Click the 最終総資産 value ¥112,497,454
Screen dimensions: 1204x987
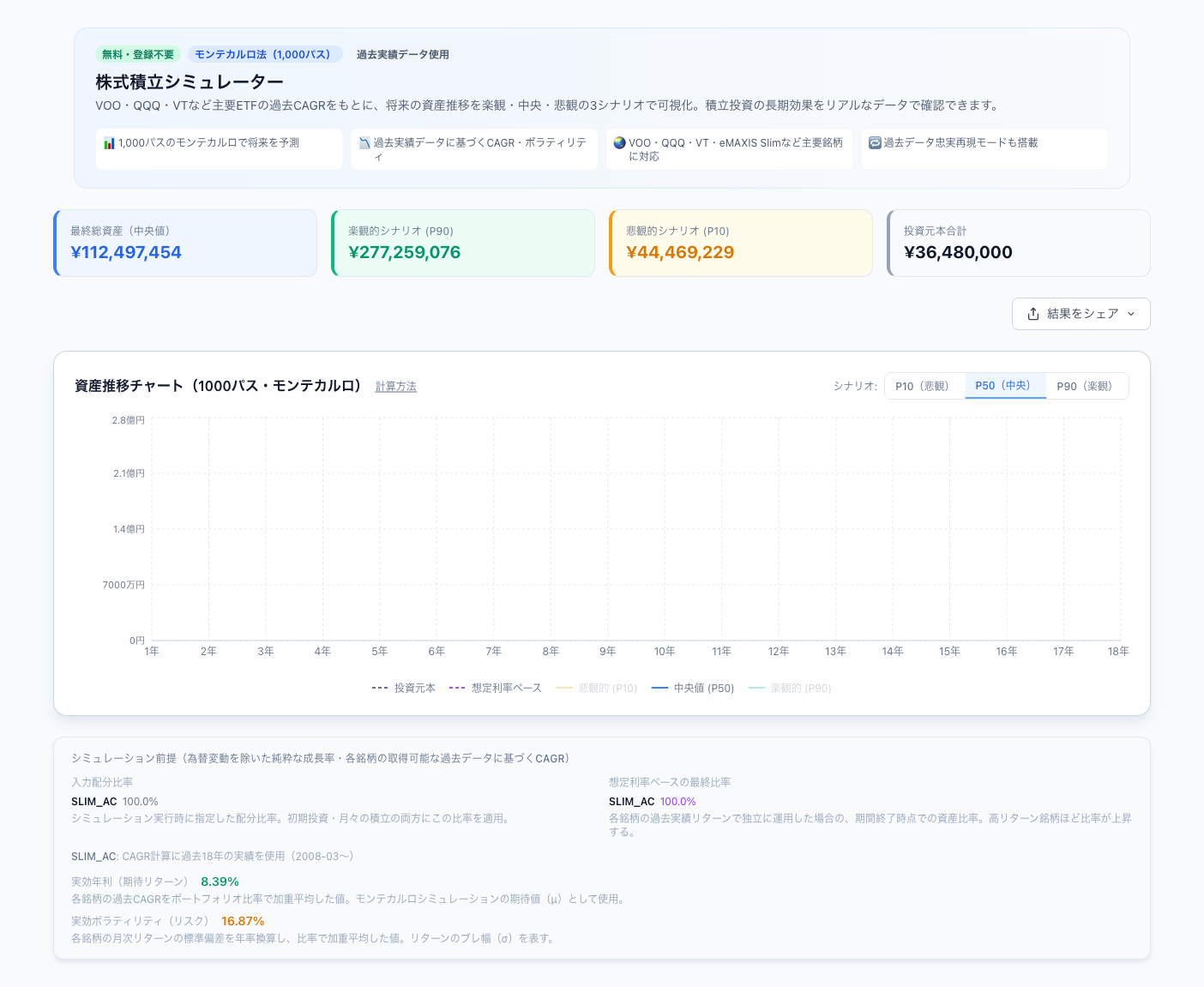[126, 252]
